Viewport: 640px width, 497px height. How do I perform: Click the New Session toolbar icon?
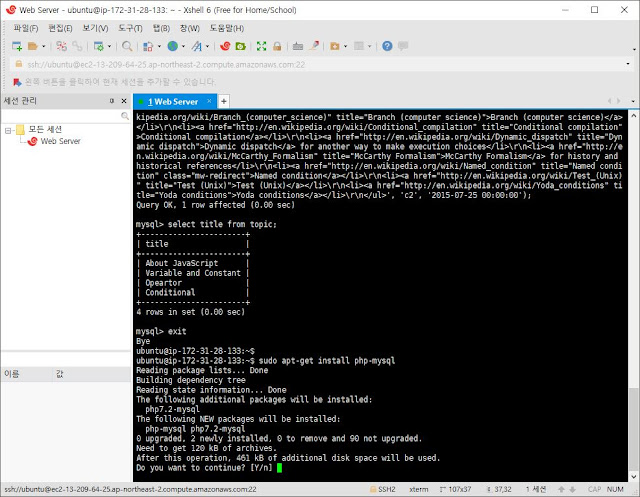[x=17, y=46]
